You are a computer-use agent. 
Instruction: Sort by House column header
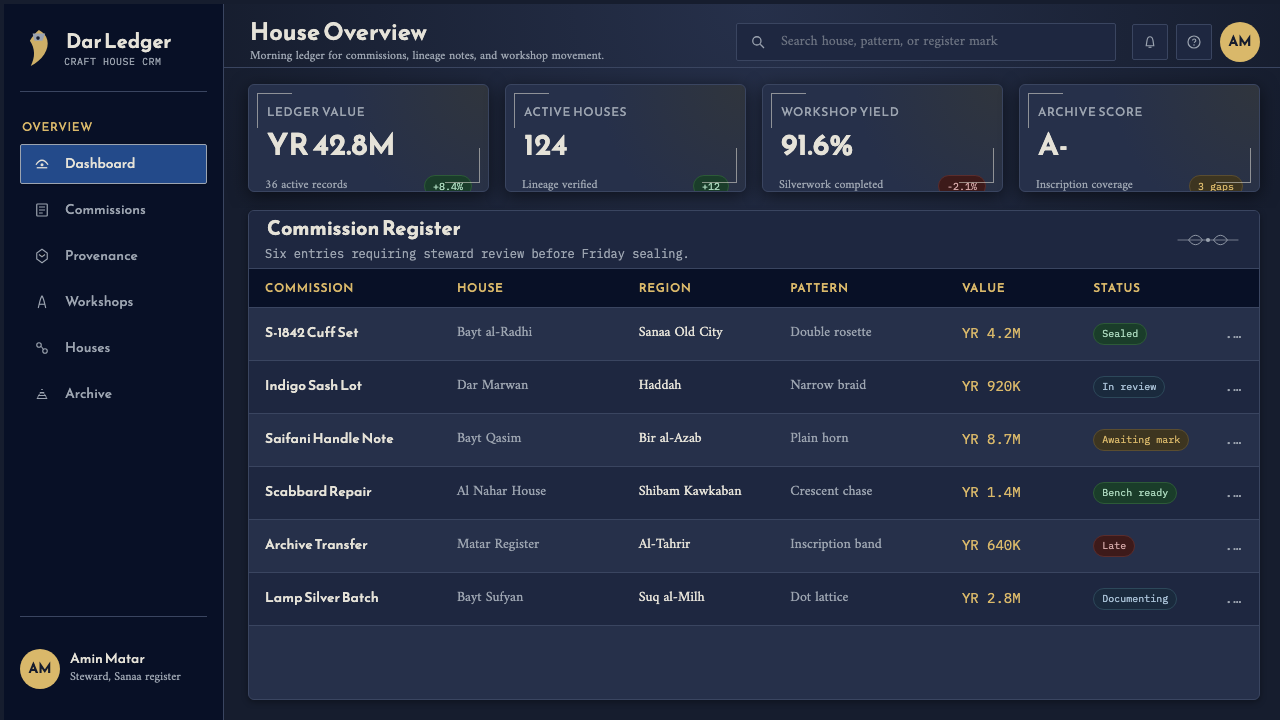click(480, 288)
